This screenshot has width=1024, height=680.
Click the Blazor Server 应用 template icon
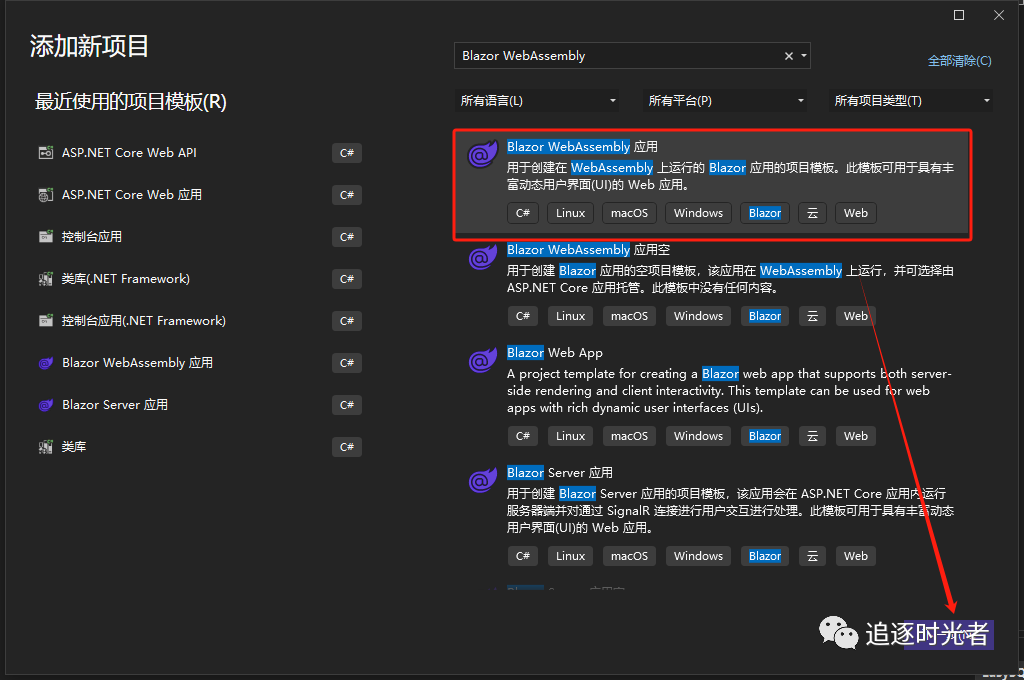pos(483,482)
